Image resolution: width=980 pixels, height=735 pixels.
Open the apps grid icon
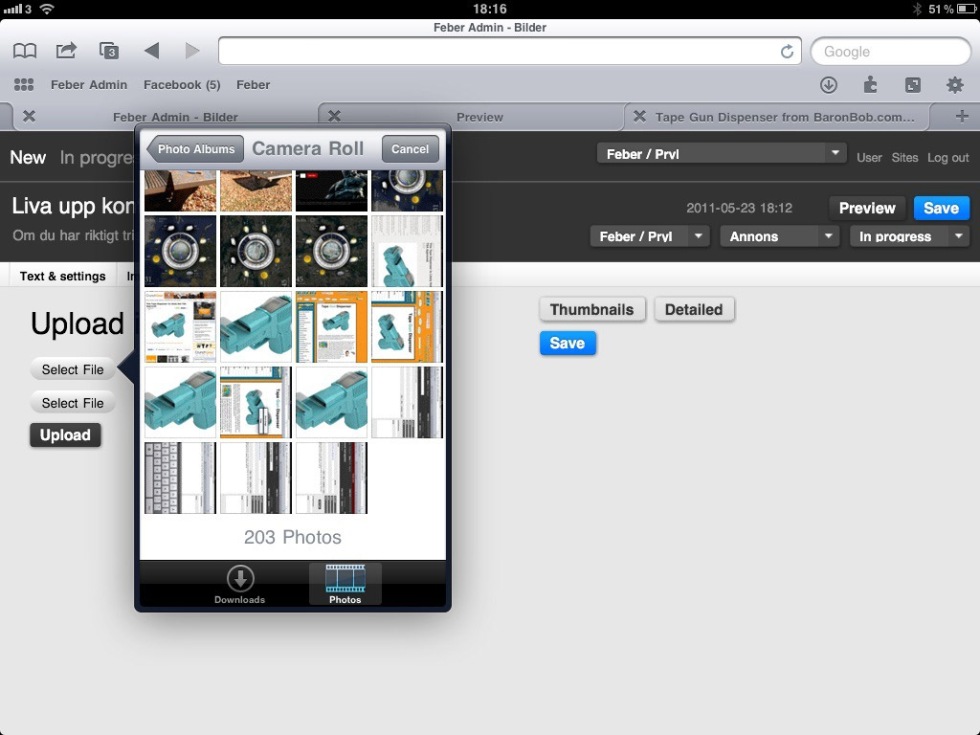click(x=24, y=85)
